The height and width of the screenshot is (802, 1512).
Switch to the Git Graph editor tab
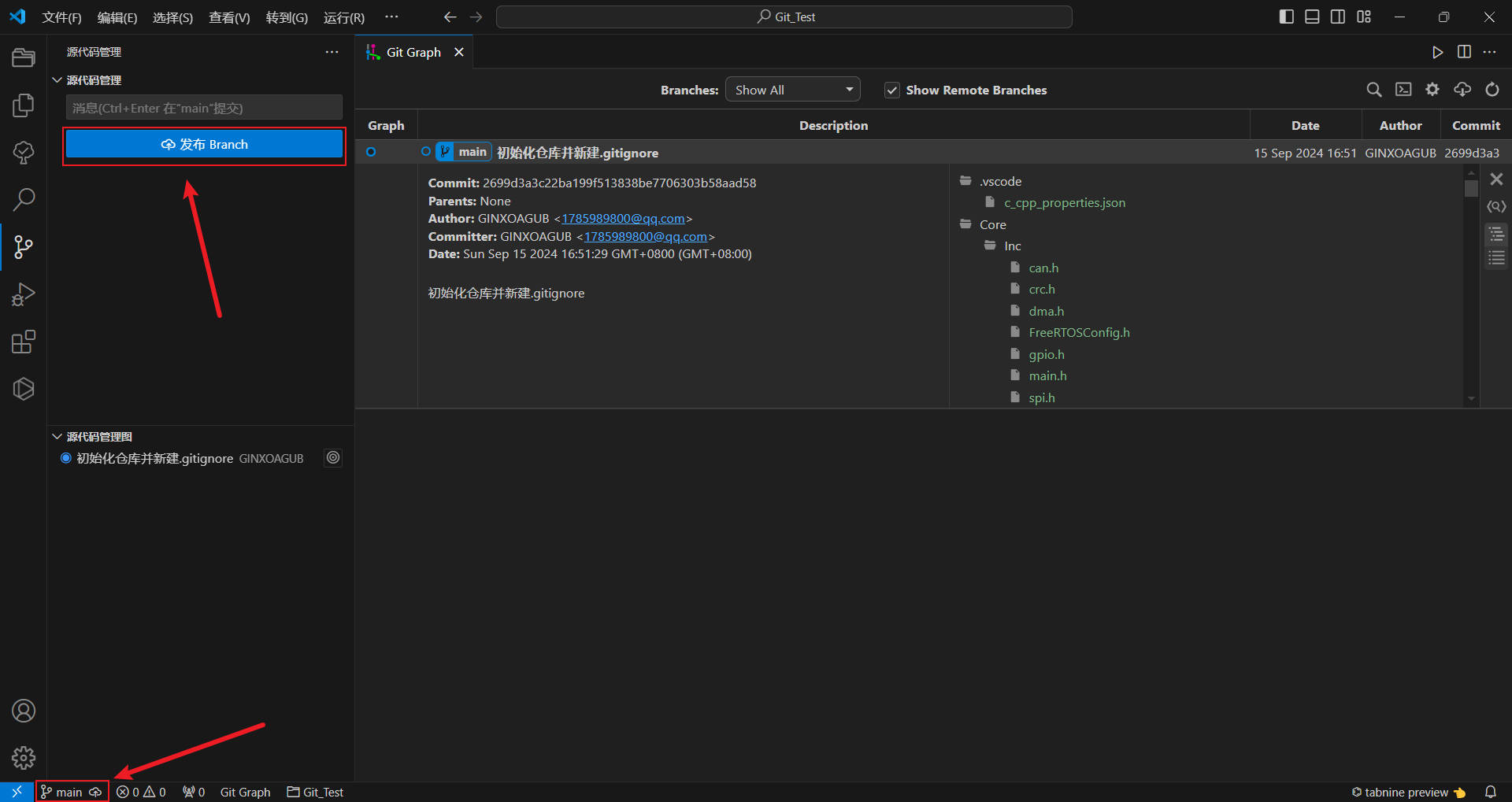tap(413, 52)
